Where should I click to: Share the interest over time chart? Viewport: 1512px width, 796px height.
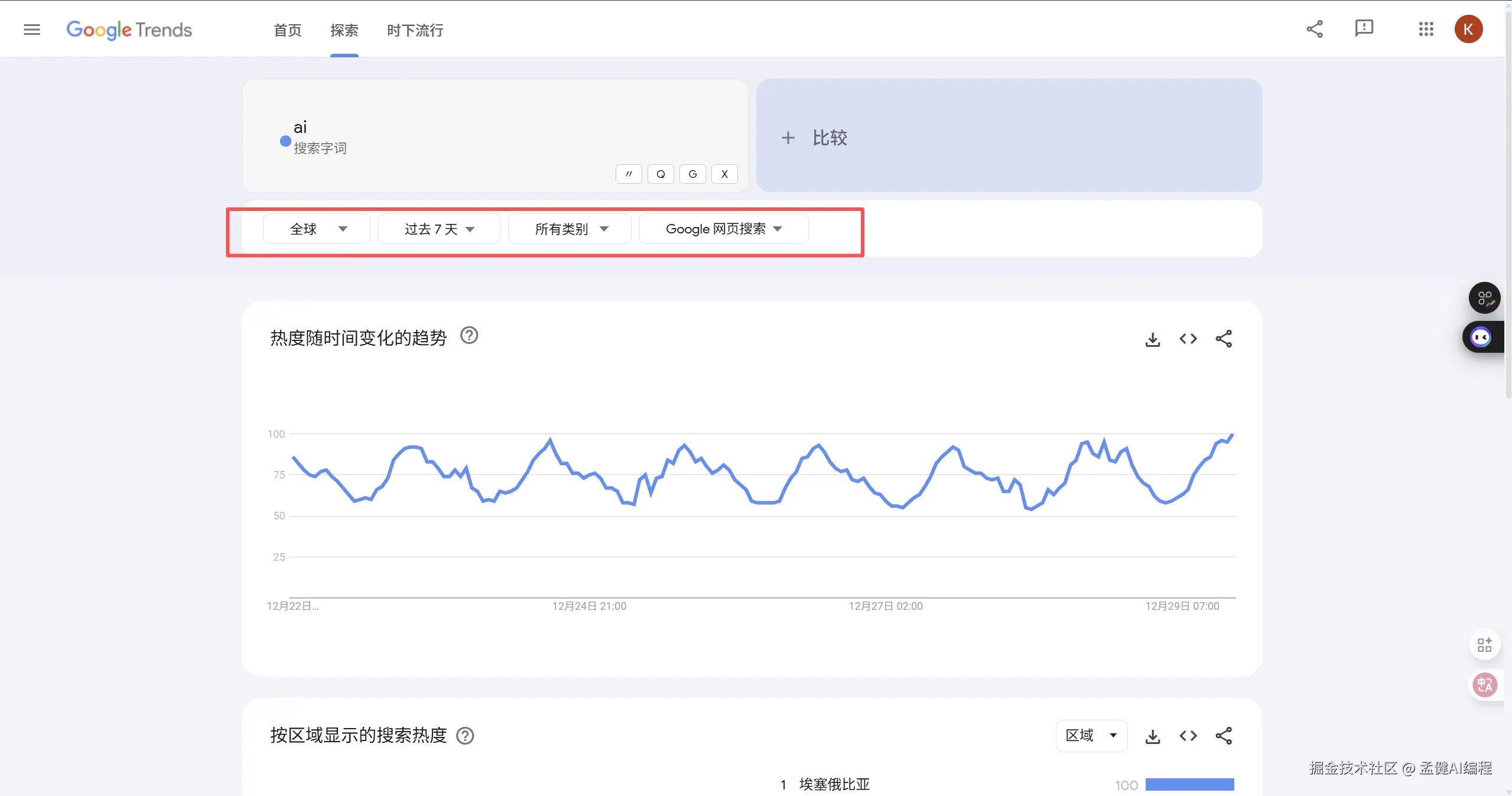(x=1224, y=339)
